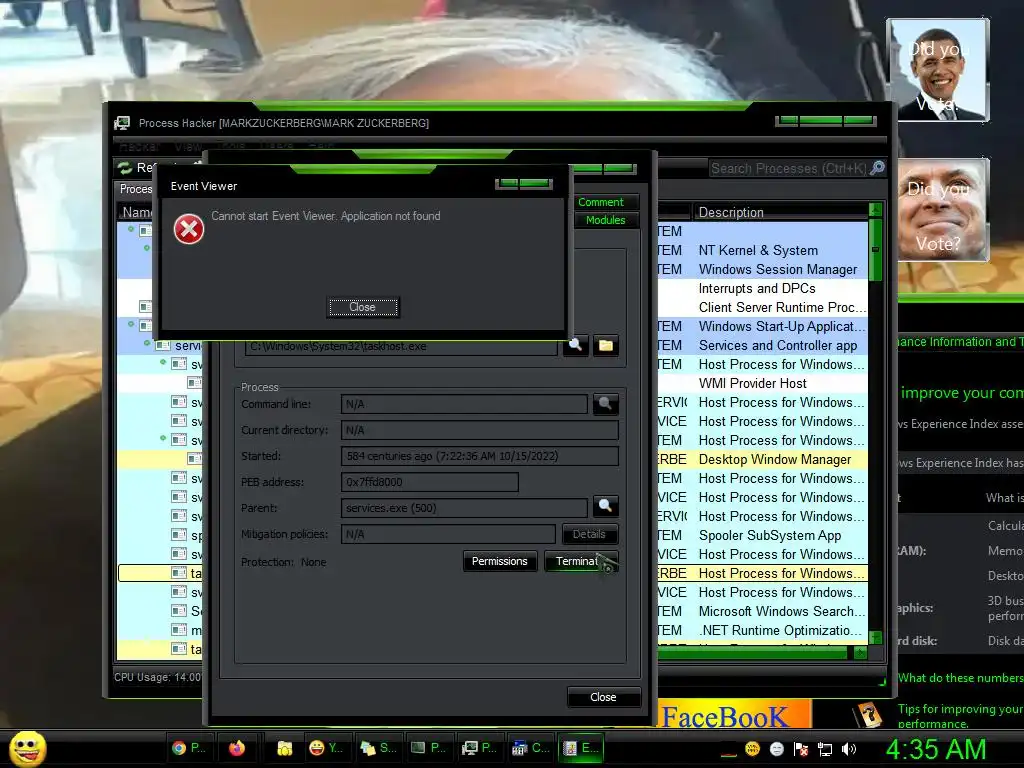1024x768 pixels.
Task: Click the process icon of Microsoft Windows Search row
Action: [179, 611]
